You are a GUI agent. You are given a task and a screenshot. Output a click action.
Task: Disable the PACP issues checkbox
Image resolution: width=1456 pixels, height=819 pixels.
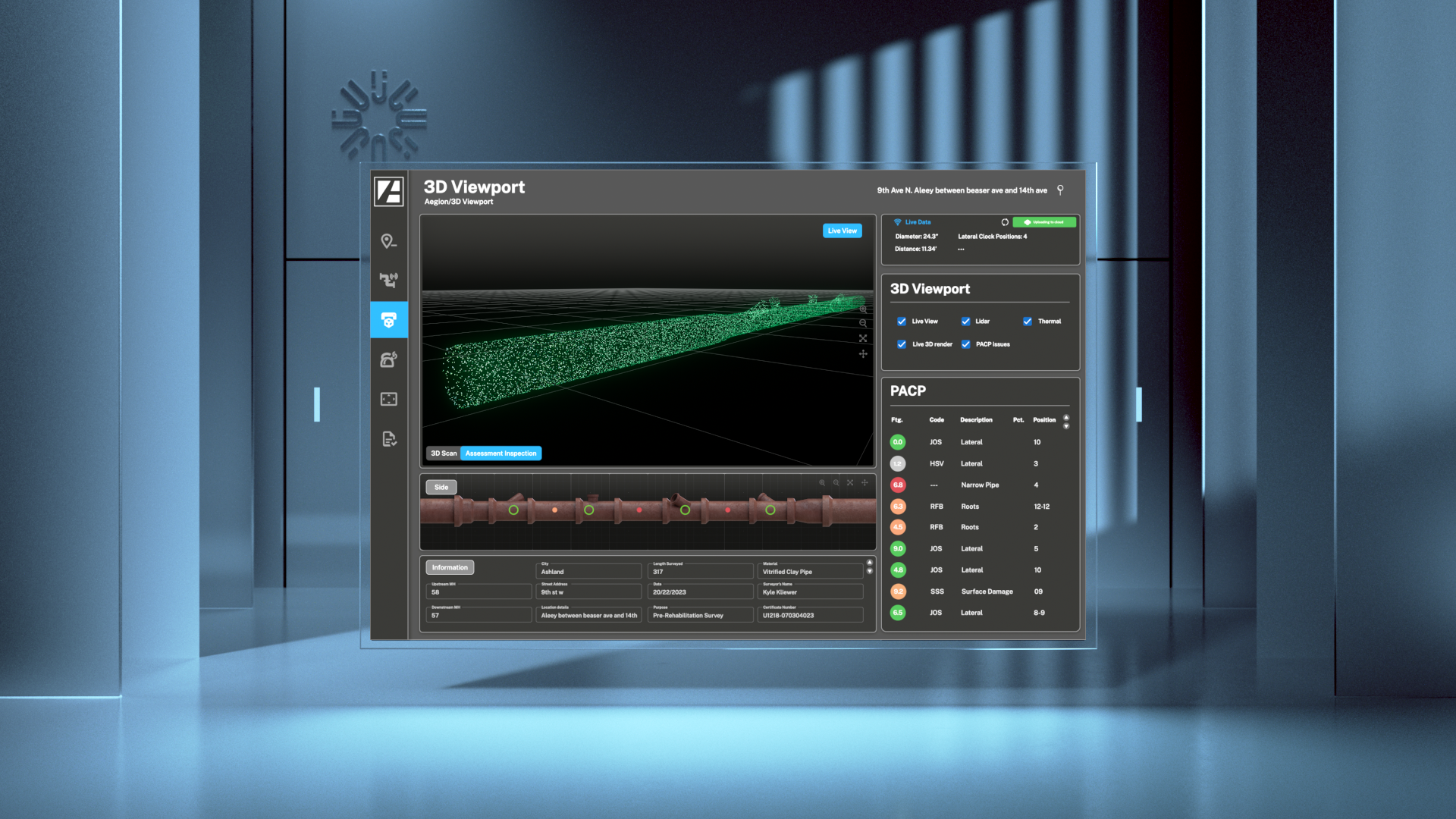965,344
